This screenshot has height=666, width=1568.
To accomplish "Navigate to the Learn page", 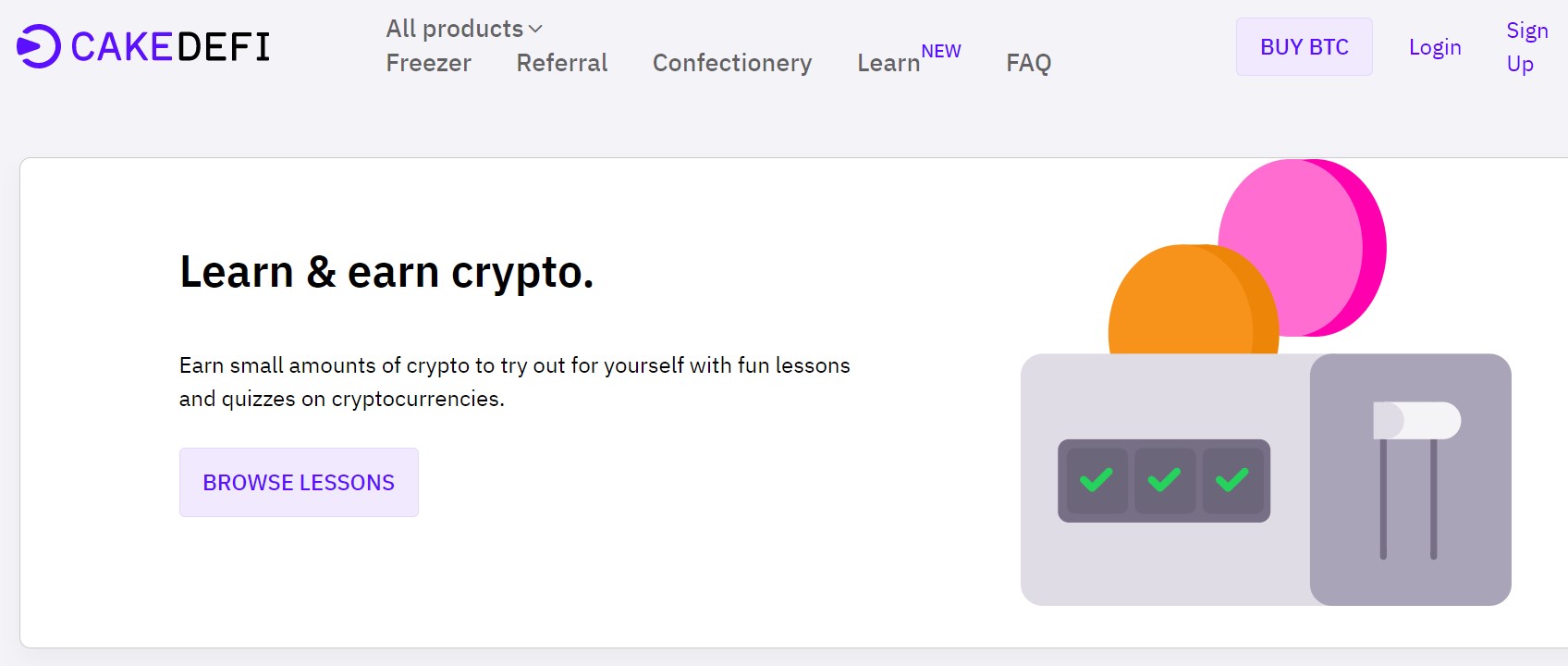I will tap(888, 63).
